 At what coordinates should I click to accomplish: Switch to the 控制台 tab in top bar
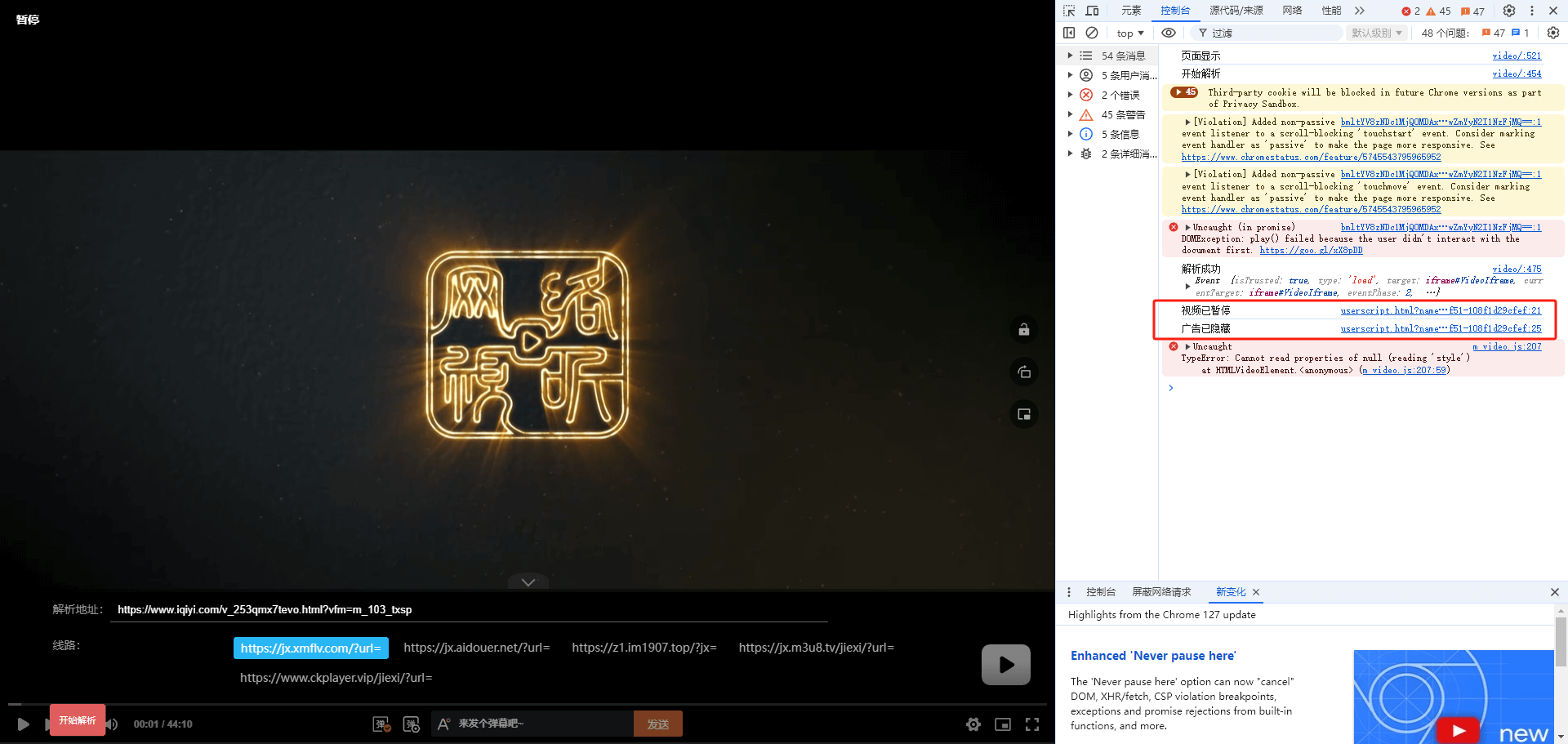coord(1175,11)
